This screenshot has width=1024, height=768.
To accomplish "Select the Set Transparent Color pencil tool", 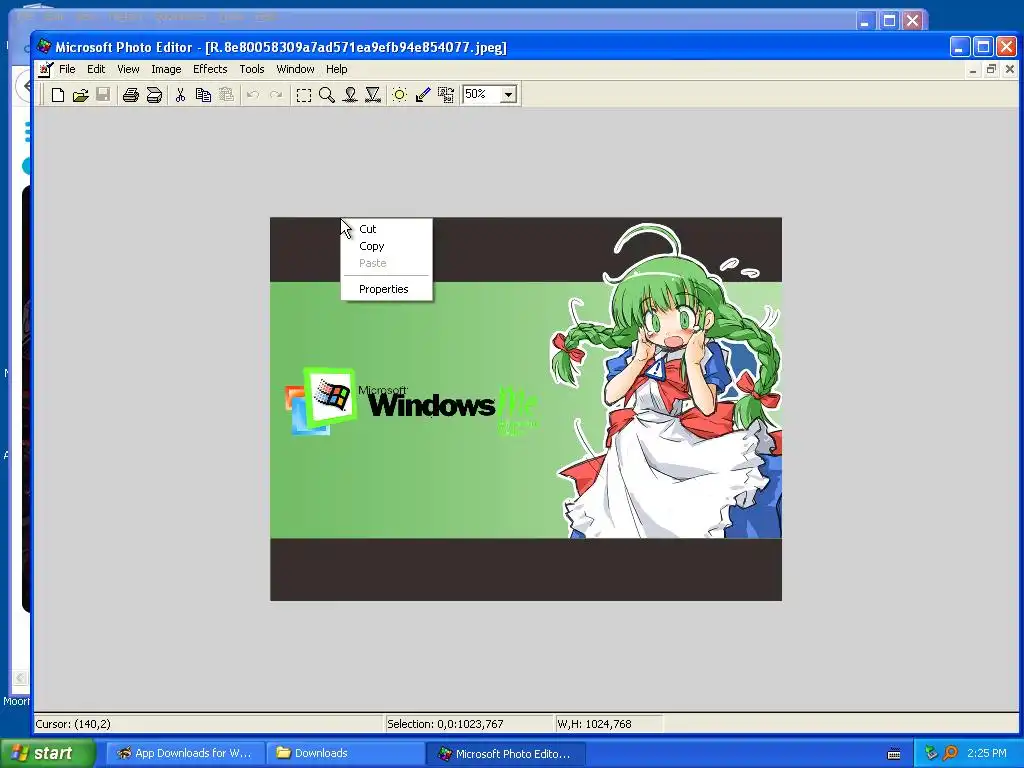I will click(x=423, y=95).
